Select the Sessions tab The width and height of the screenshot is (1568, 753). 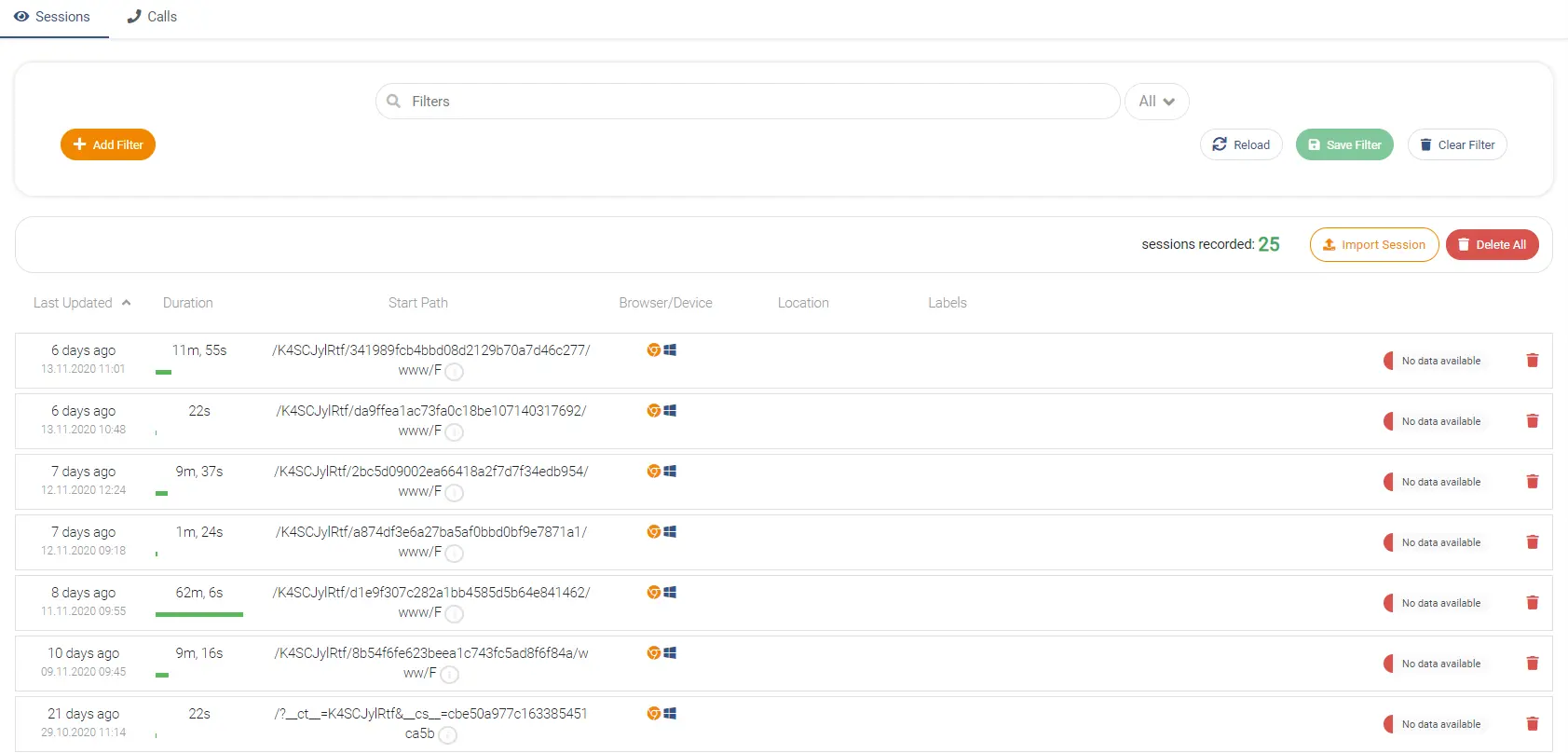coord(53,17)
